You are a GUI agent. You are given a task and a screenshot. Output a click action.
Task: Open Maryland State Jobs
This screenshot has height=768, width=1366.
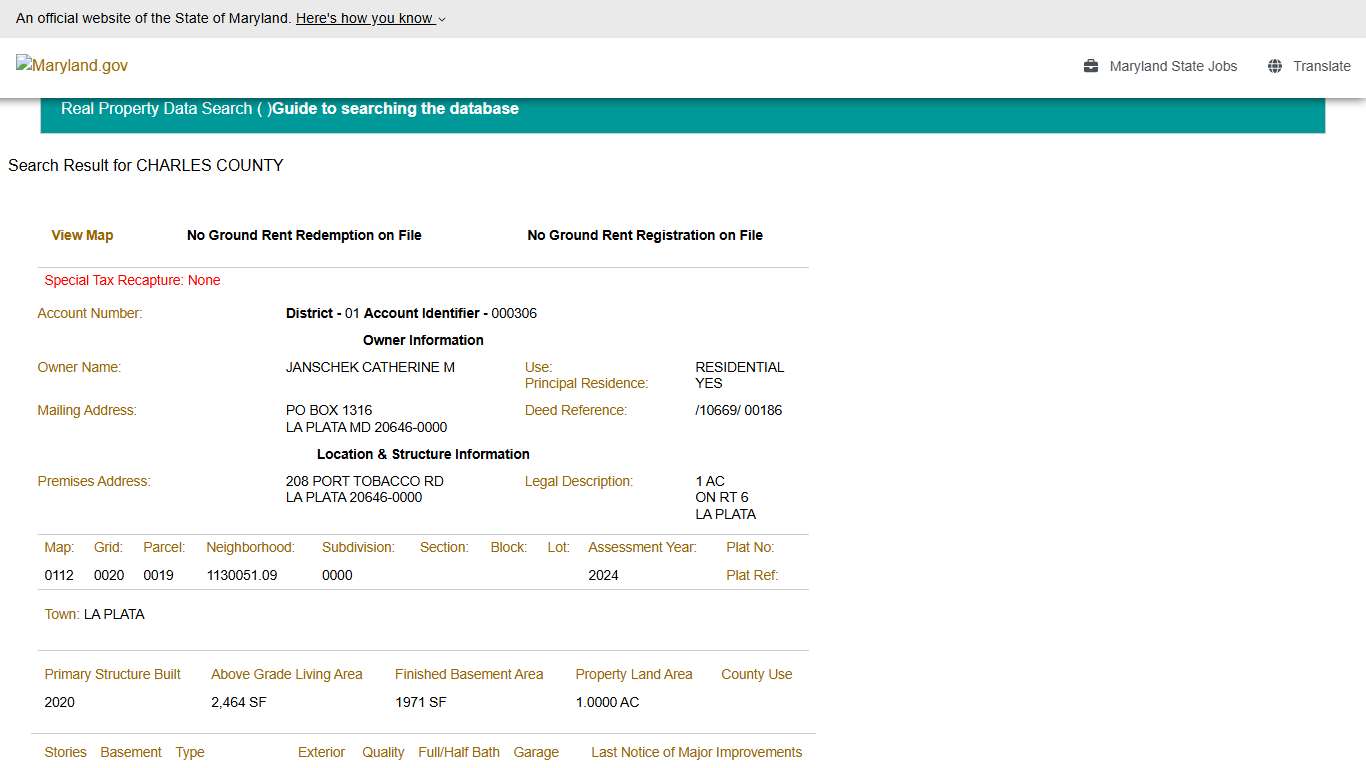click(x=1174, y=66)
